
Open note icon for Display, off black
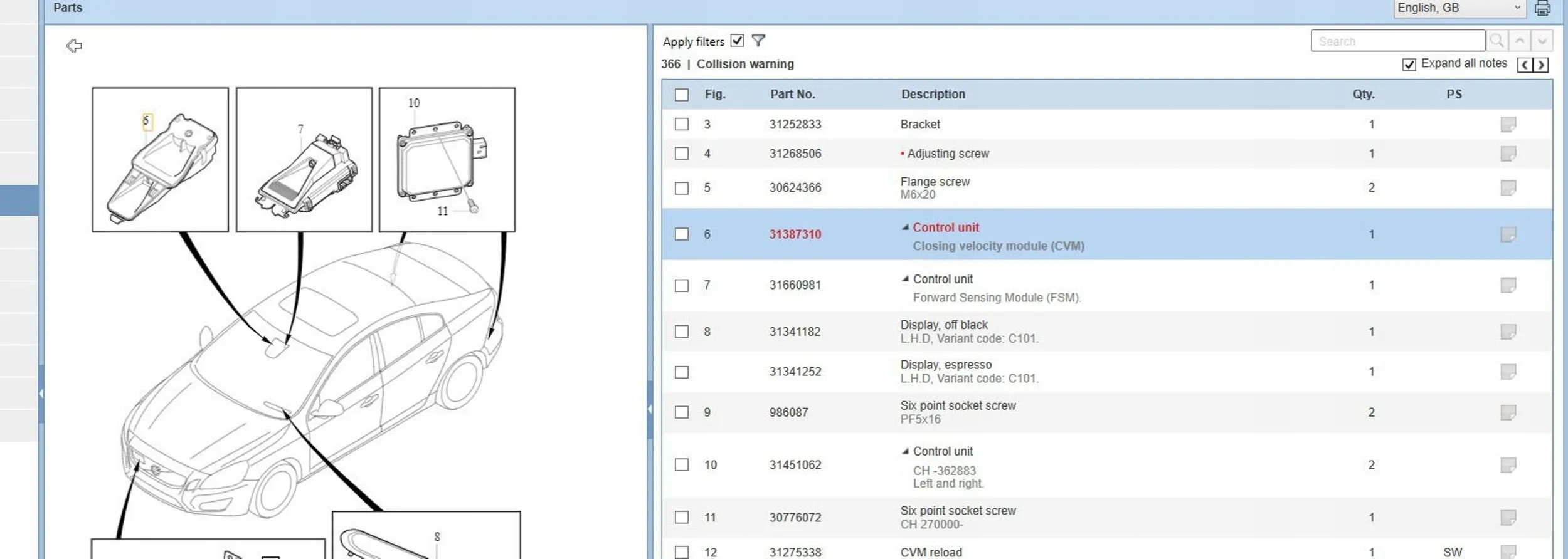pos(1508,332)
